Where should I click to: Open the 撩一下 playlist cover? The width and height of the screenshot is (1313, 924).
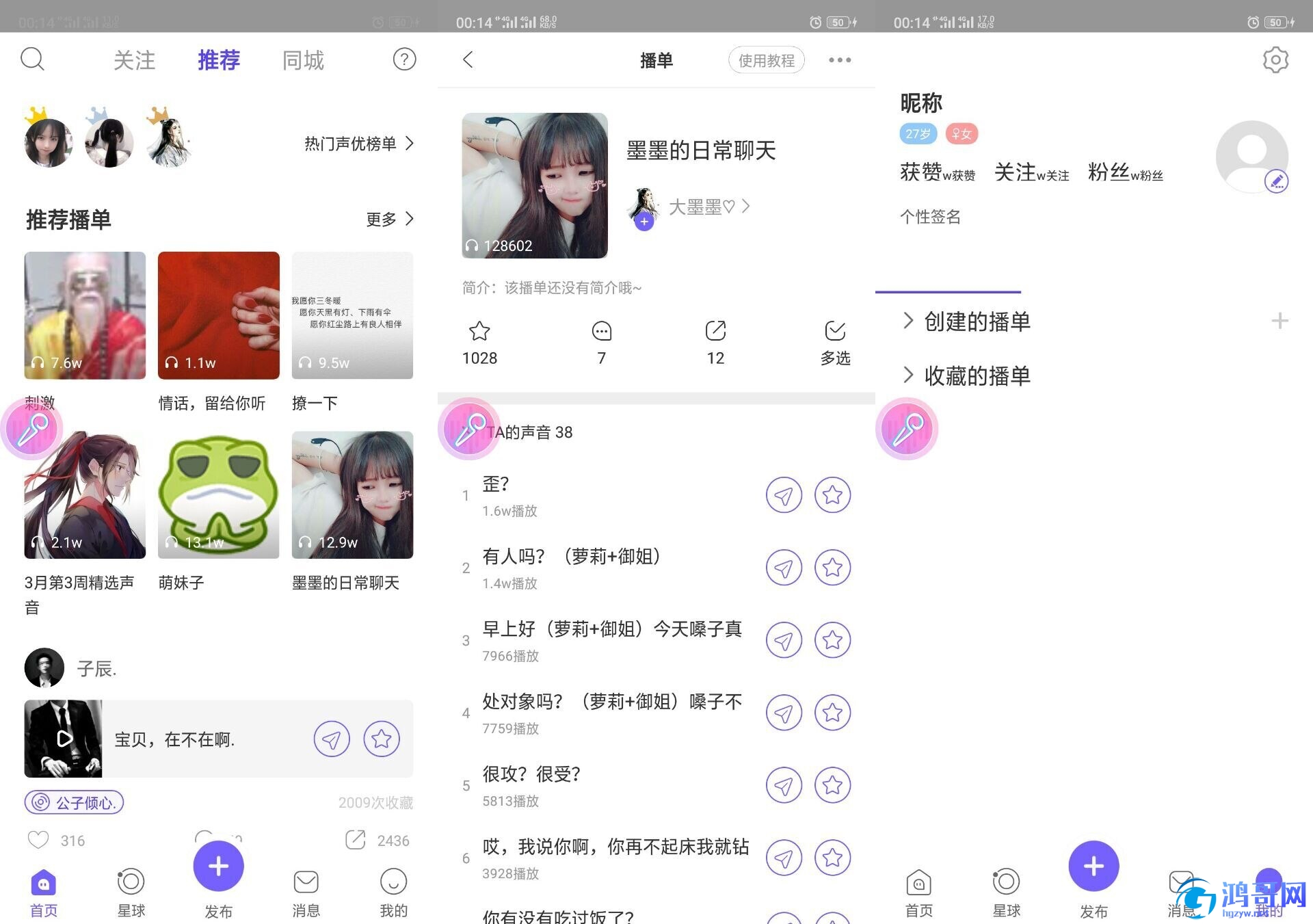pyautogui.click(x=352, y=315)
